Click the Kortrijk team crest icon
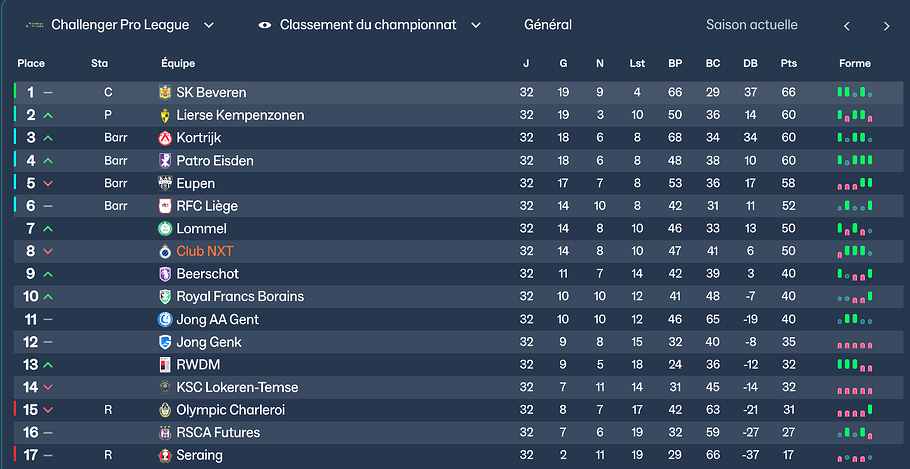910x469 pixels. (x=165, y=138)
